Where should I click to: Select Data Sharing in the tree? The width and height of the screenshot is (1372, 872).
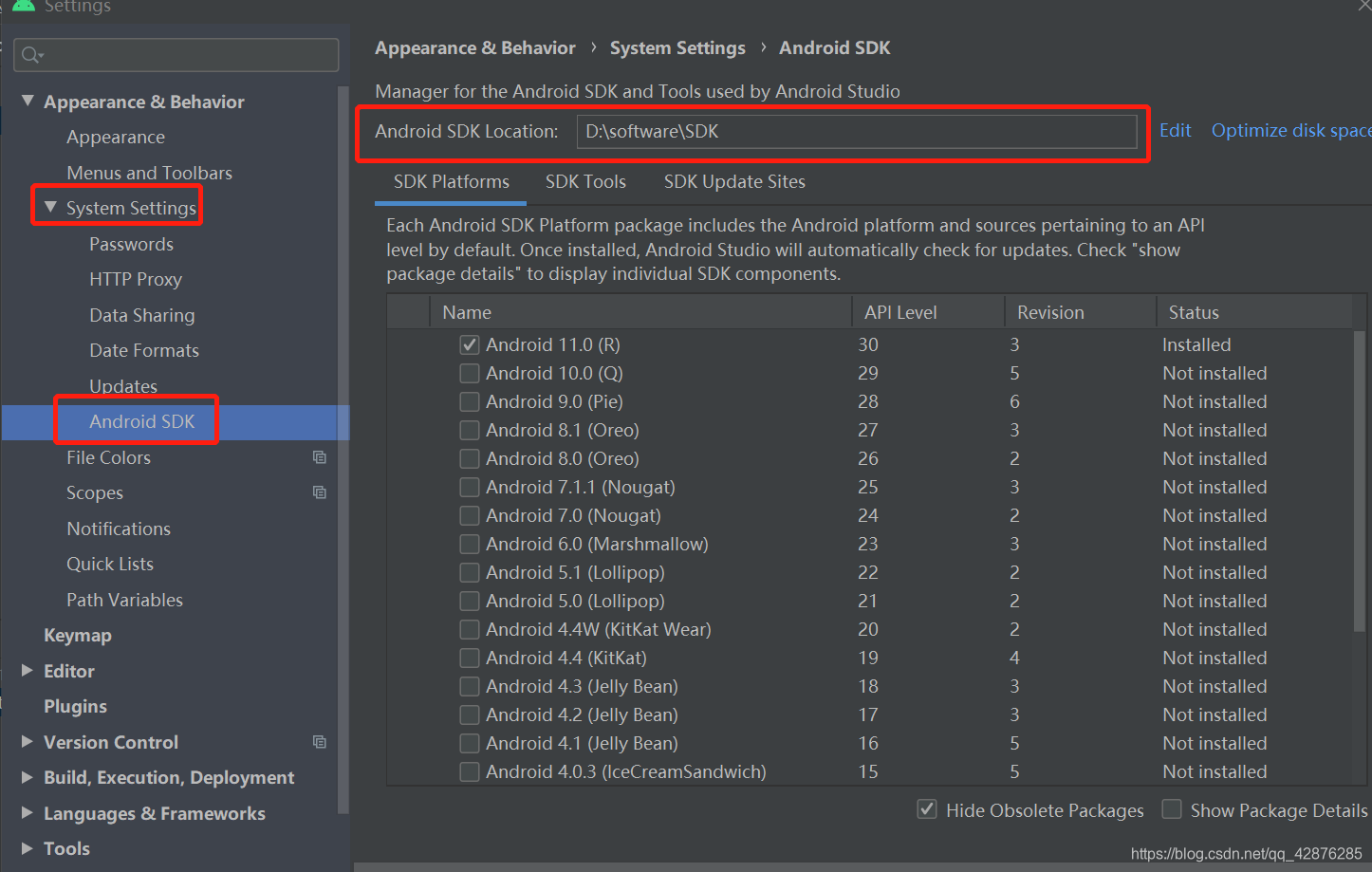point(142,315)
